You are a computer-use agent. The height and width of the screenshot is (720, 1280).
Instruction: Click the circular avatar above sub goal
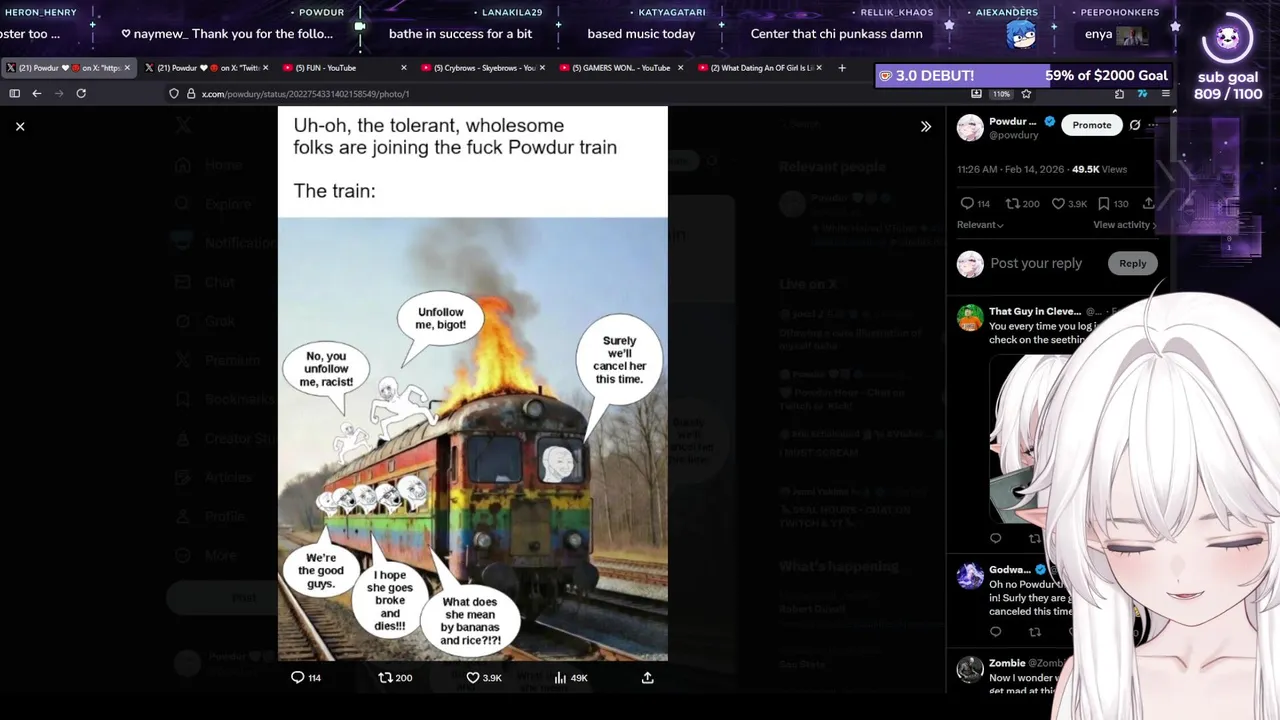1227,39
